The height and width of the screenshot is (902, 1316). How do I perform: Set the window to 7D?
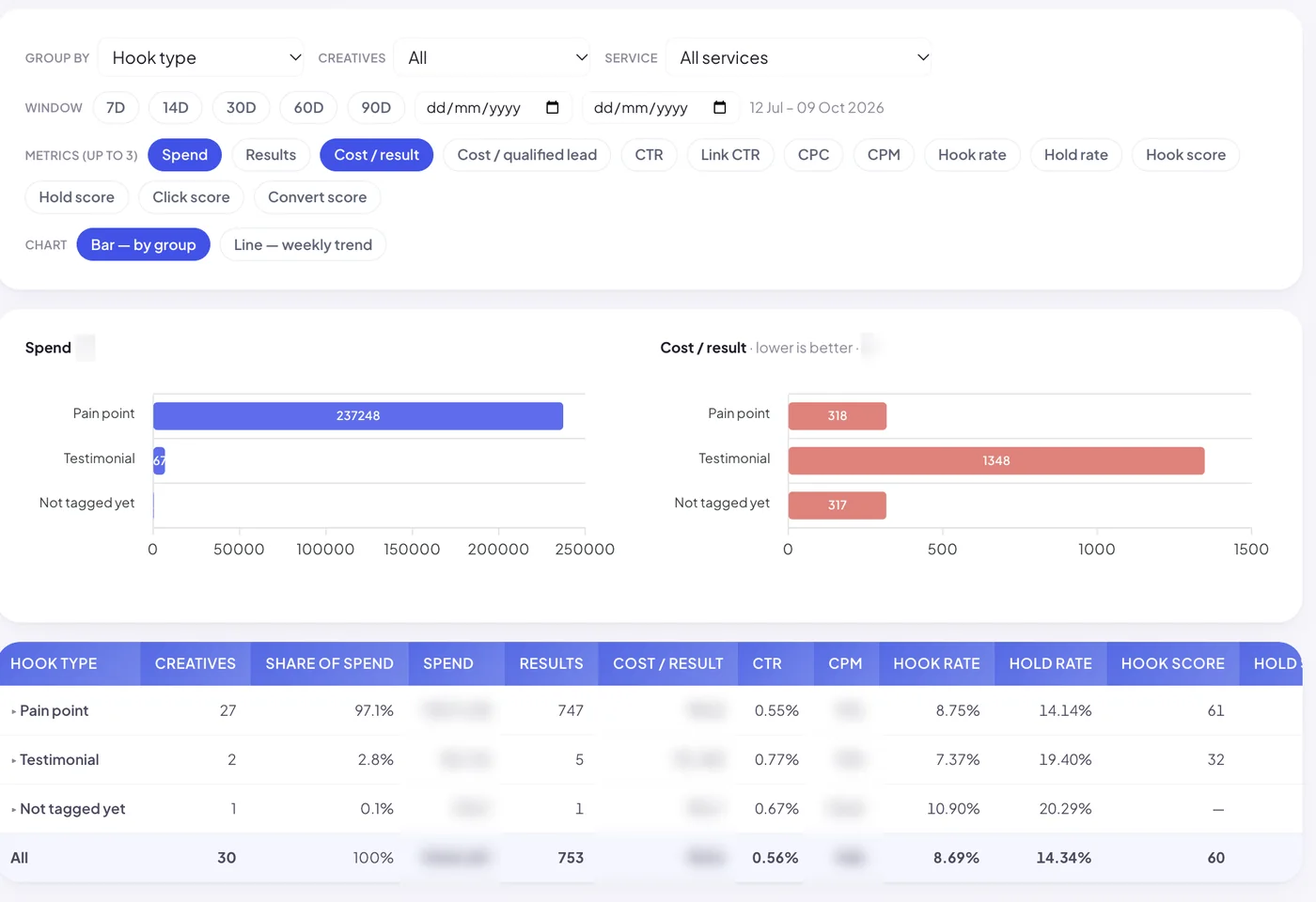[116, 108]
